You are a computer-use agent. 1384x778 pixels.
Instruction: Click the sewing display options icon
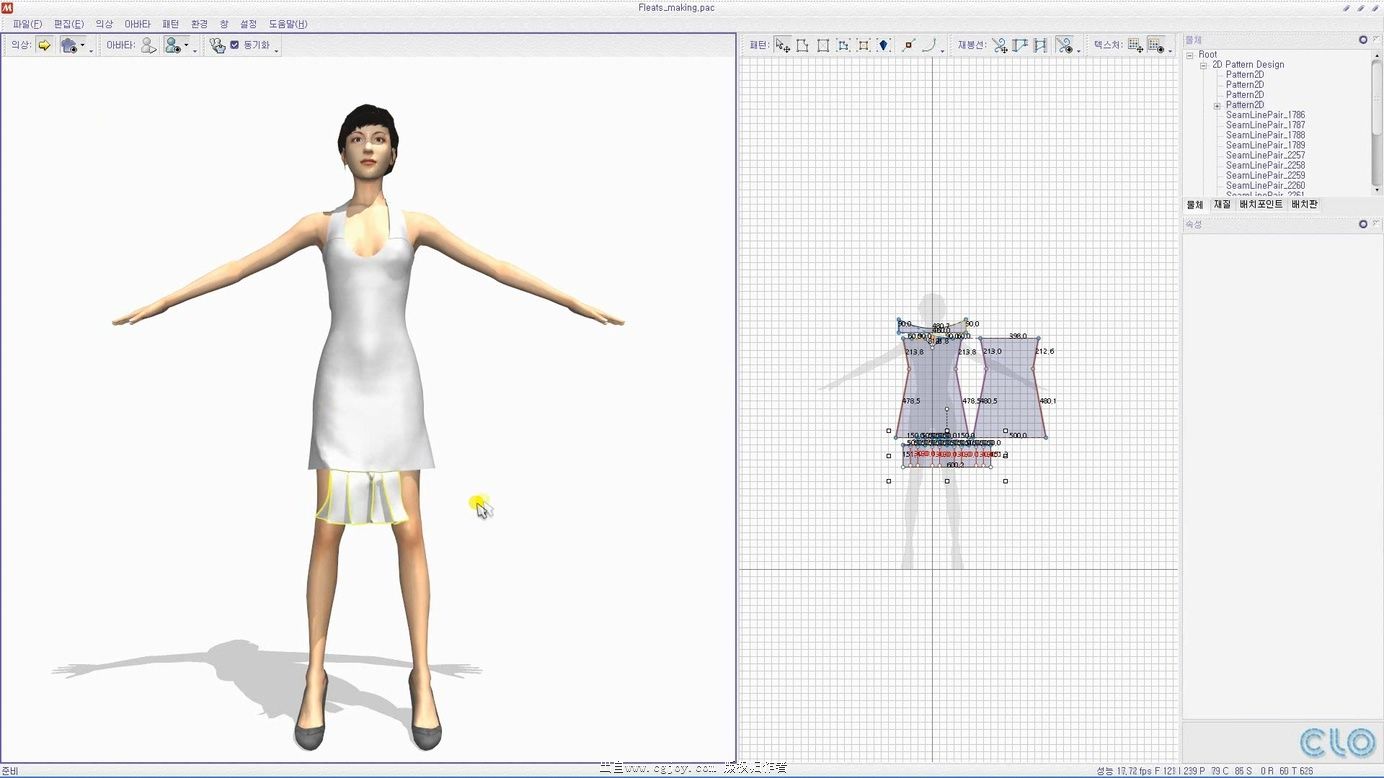[1064, 45]
